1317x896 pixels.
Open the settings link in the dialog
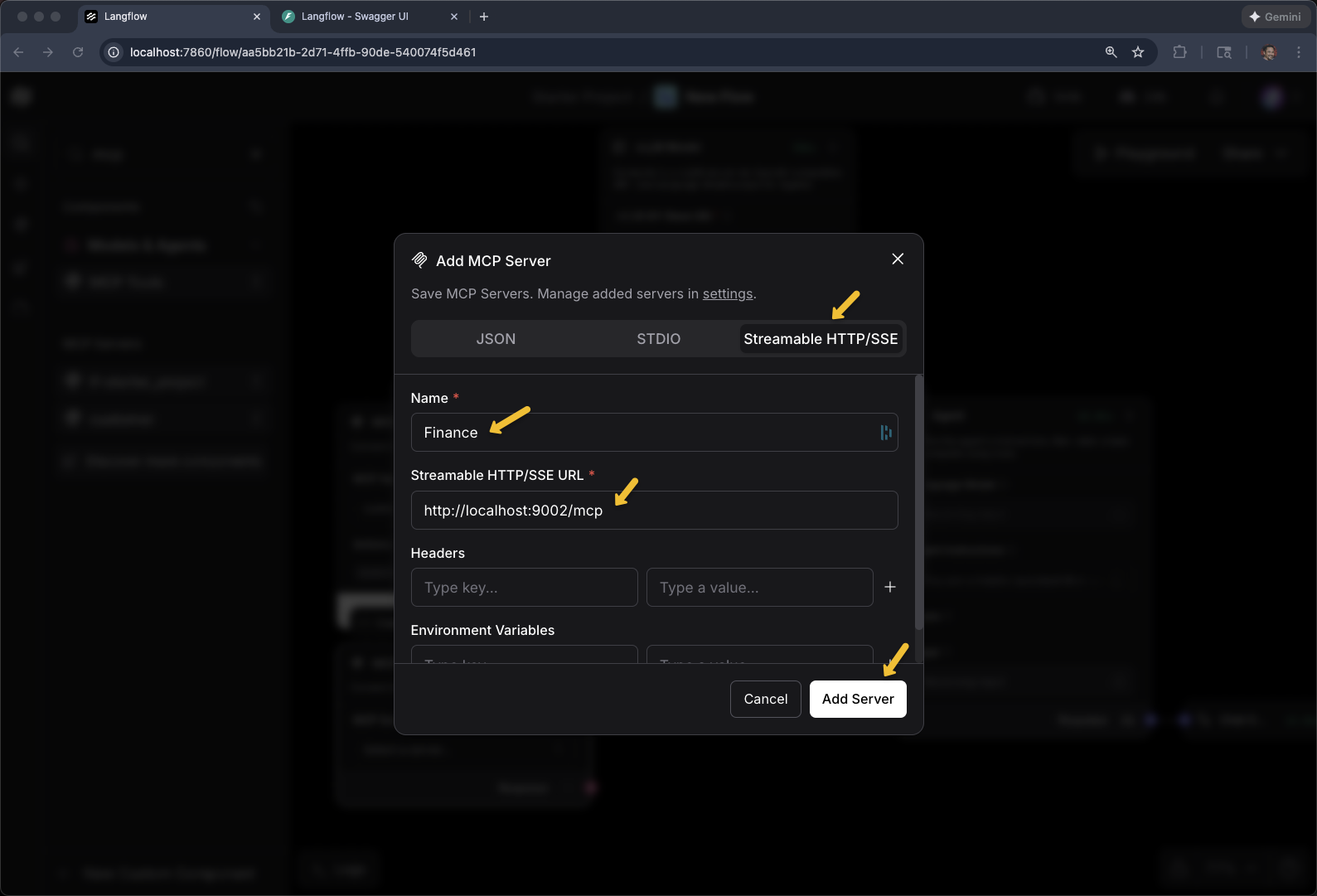(728, 293)
